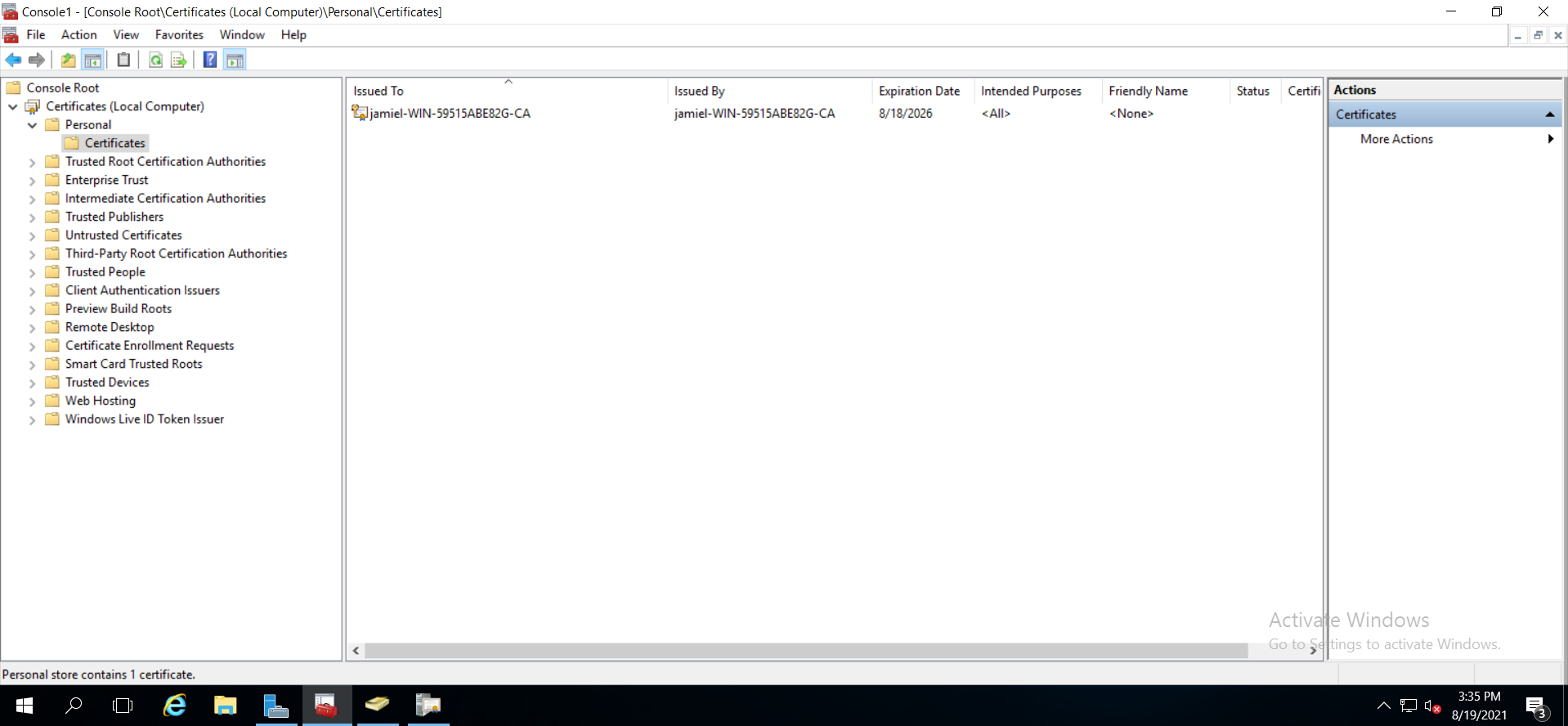Open the Help menu
Screen dimensions: 1568x726
(x=293, y=34)
